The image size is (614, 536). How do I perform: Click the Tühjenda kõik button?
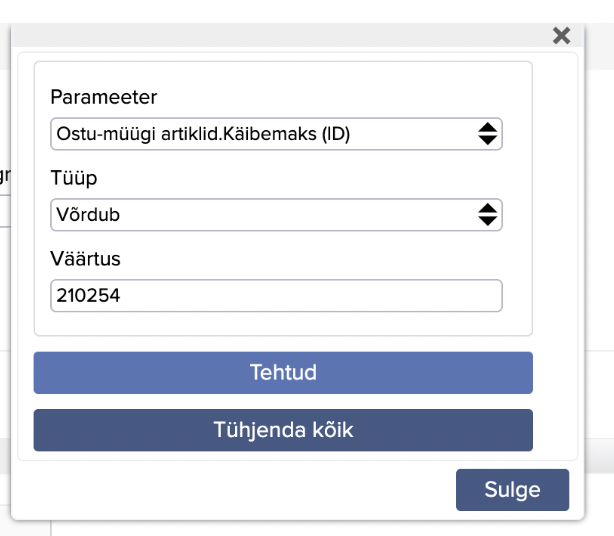[x=283, y=430]
